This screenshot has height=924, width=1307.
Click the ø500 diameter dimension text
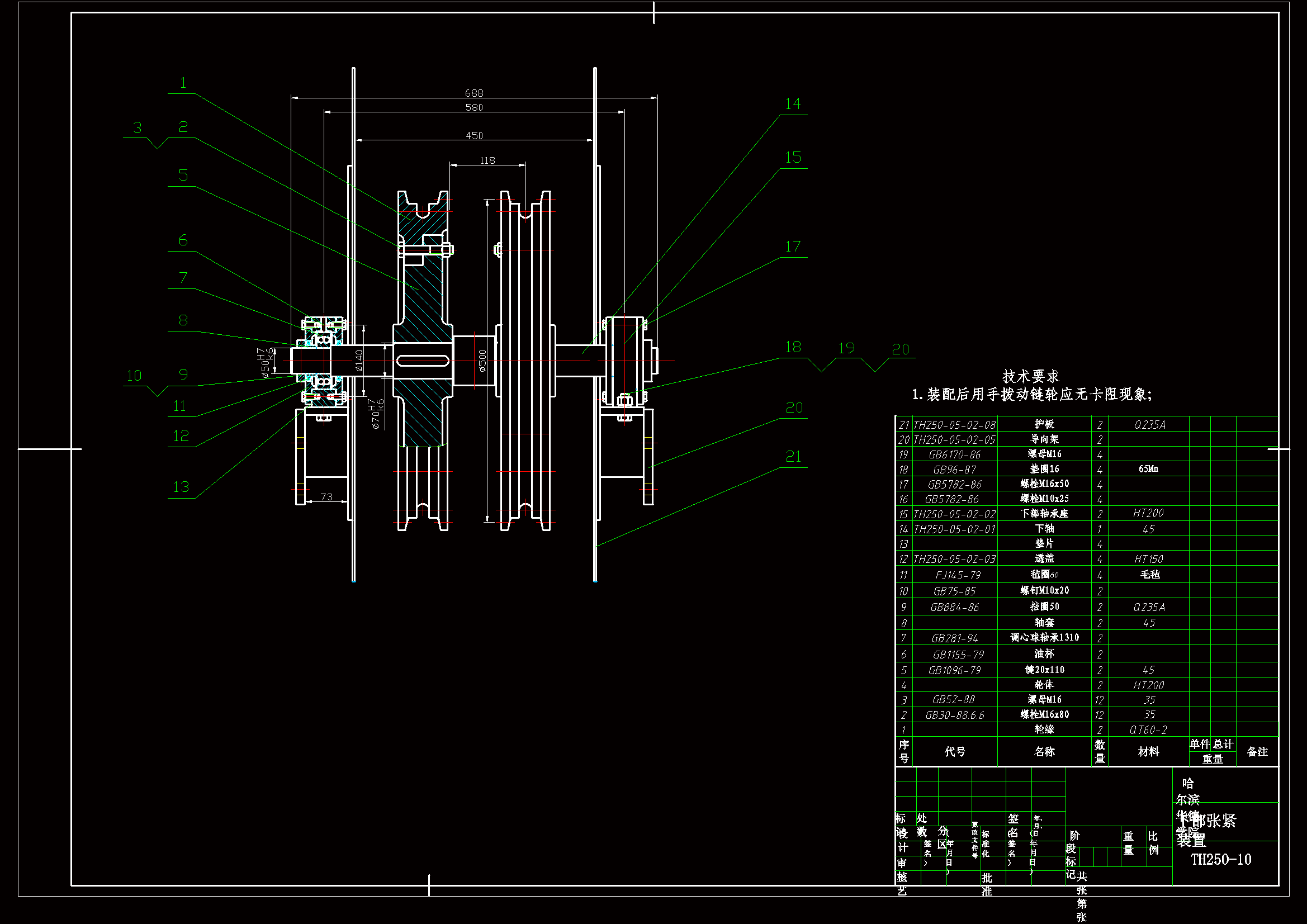482,361
